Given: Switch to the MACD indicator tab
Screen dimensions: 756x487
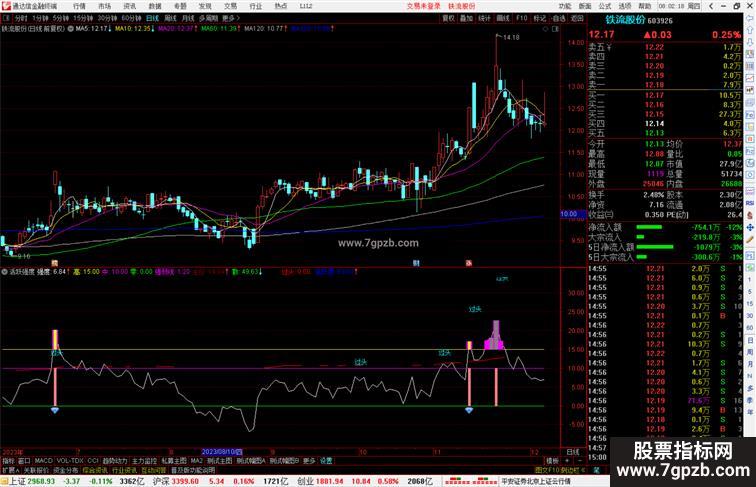Looking at the screenshot, I should coord(43,461).
